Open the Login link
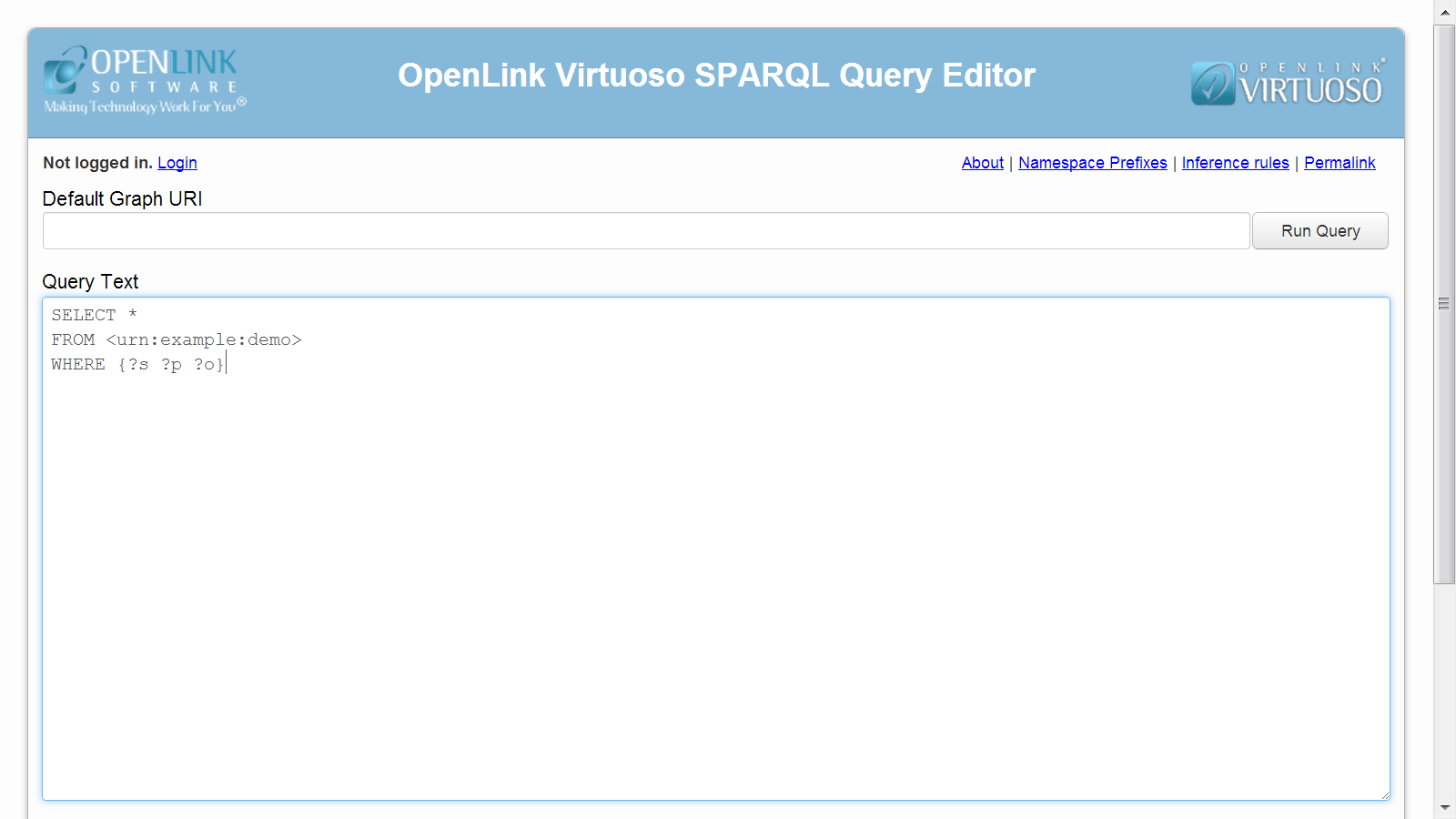1456x819 pixels. tap(177, 163)
